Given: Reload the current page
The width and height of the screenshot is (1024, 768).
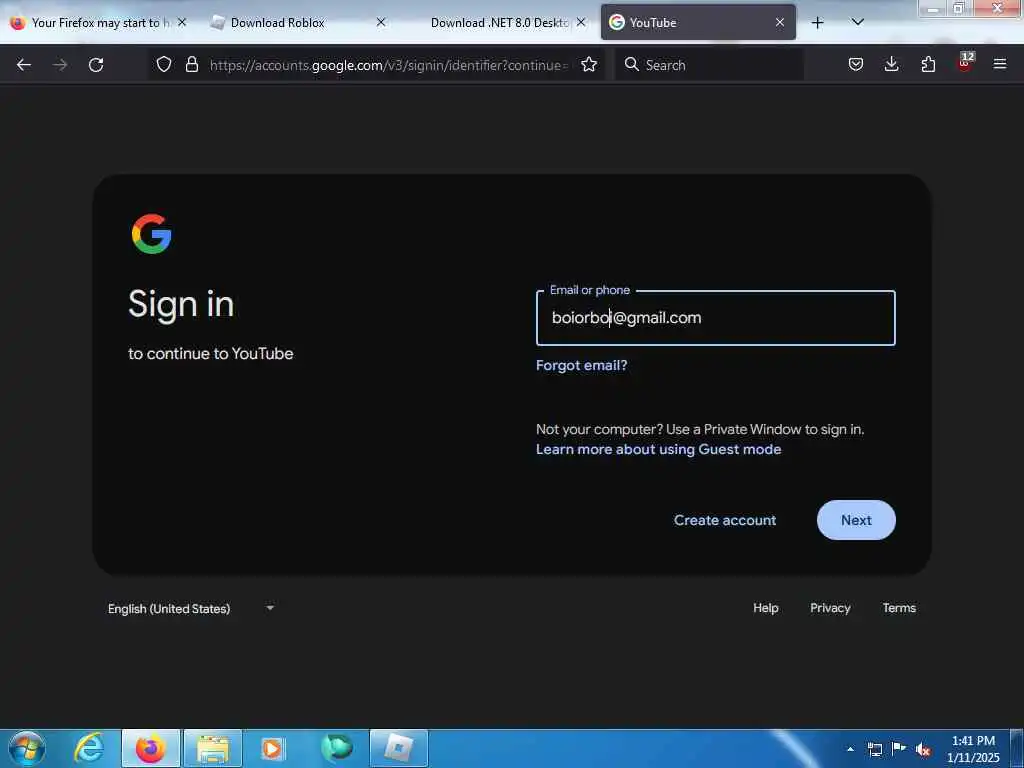Looking at the screenshot, I should tap(96, 65).
